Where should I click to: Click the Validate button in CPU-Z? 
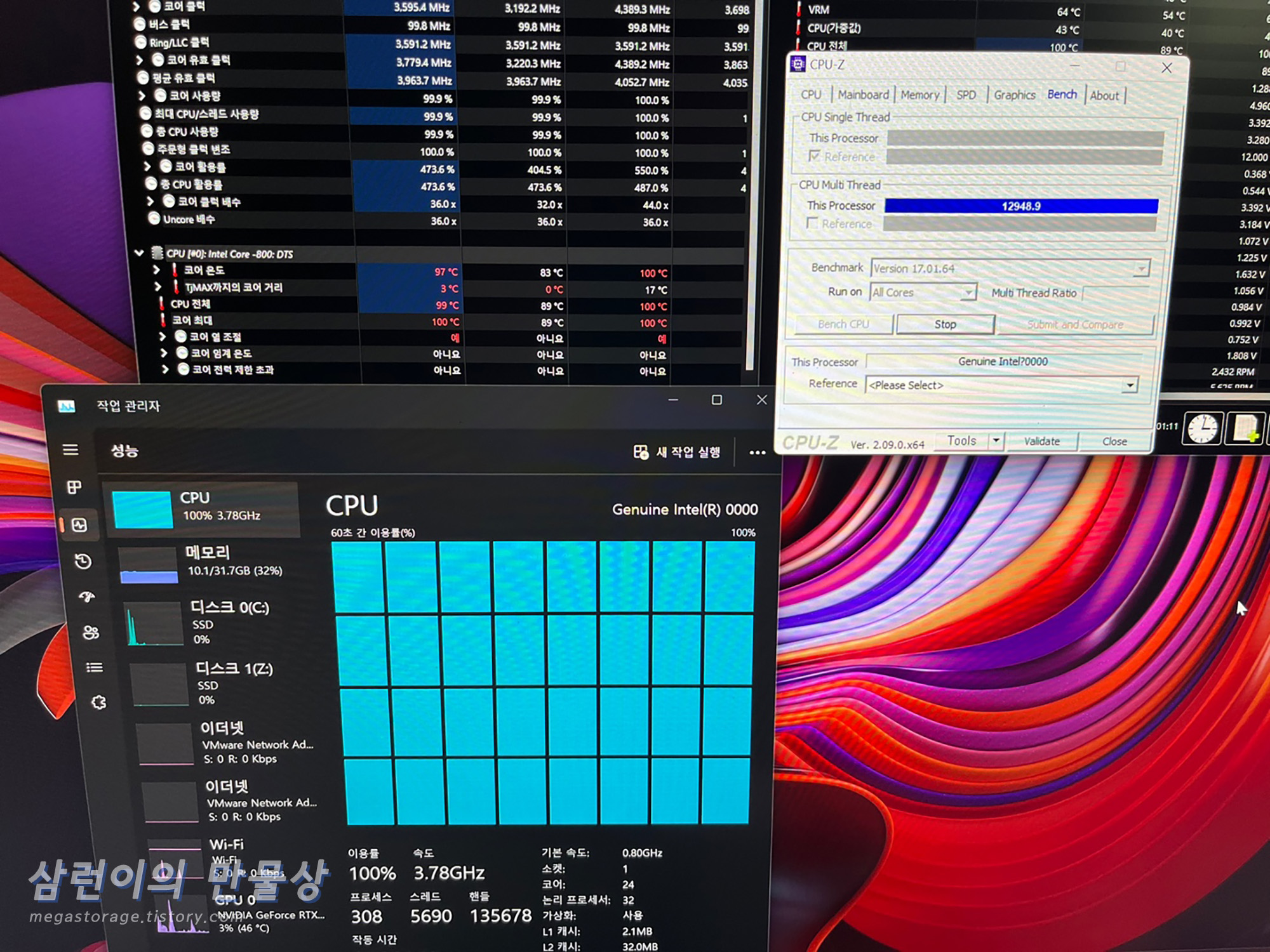coord(1041,441)
